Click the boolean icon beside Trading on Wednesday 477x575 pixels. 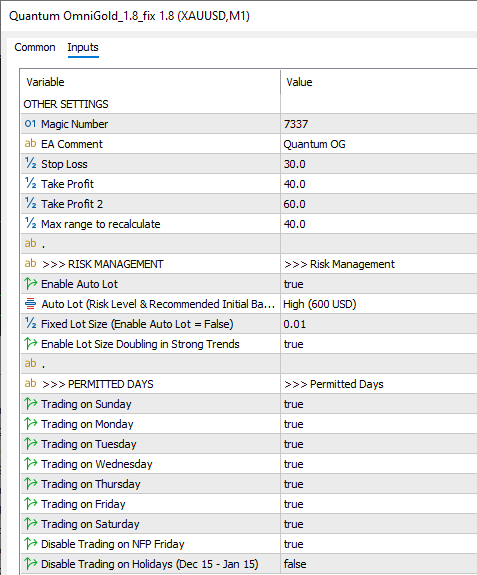30,464
